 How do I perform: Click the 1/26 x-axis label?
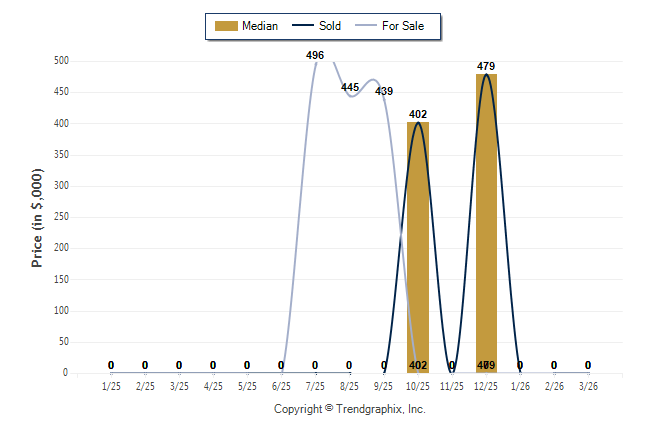[520, 385]
